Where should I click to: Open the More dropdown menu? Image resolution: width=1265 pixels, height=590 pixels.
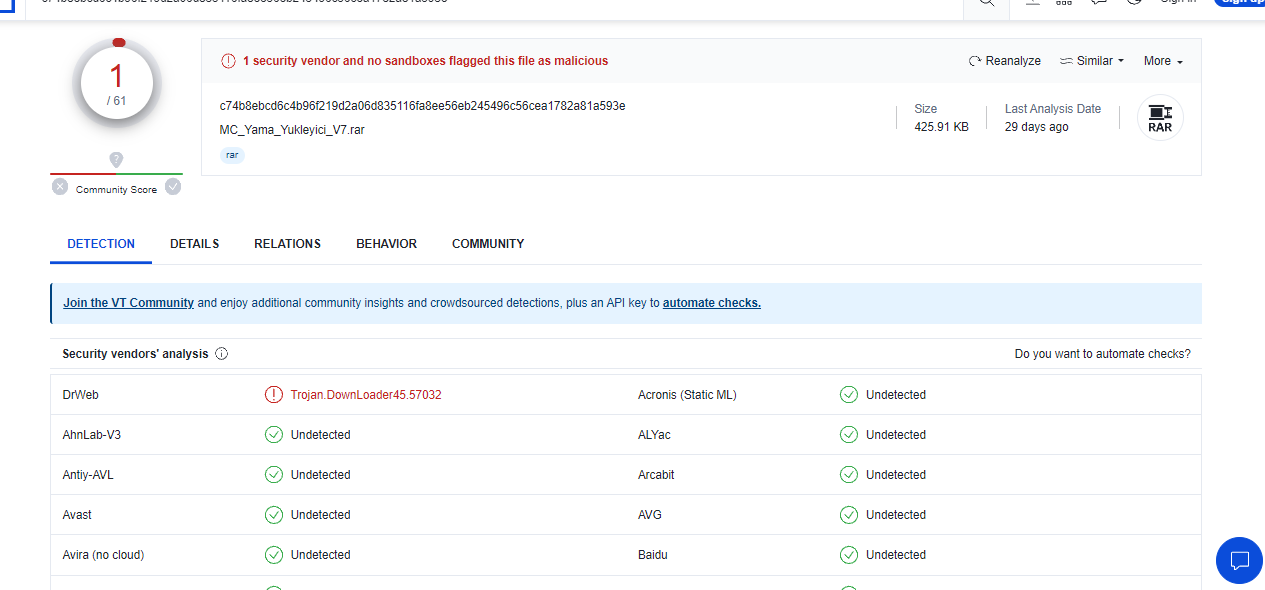(1163, 61)
